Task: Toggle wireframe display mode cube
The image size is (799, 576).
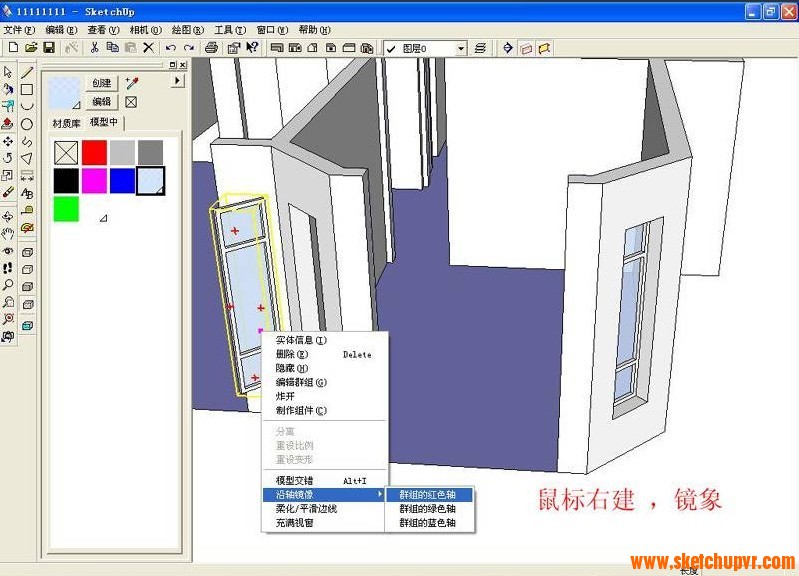Action: click(x=27, y=252)
